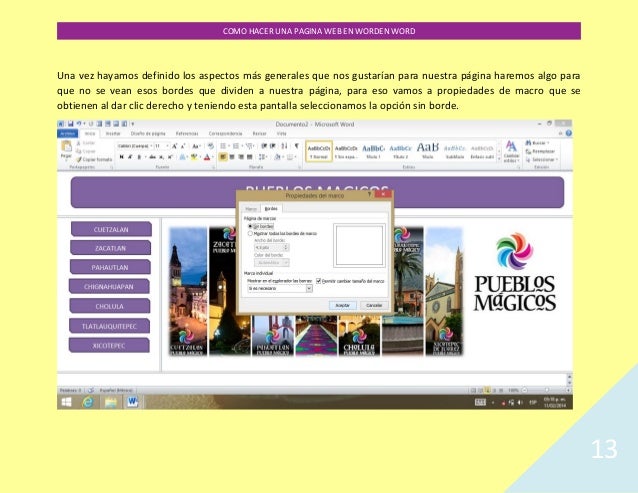
Task: Open Fuente dialog launcher arrow
Action: (213, 167)
